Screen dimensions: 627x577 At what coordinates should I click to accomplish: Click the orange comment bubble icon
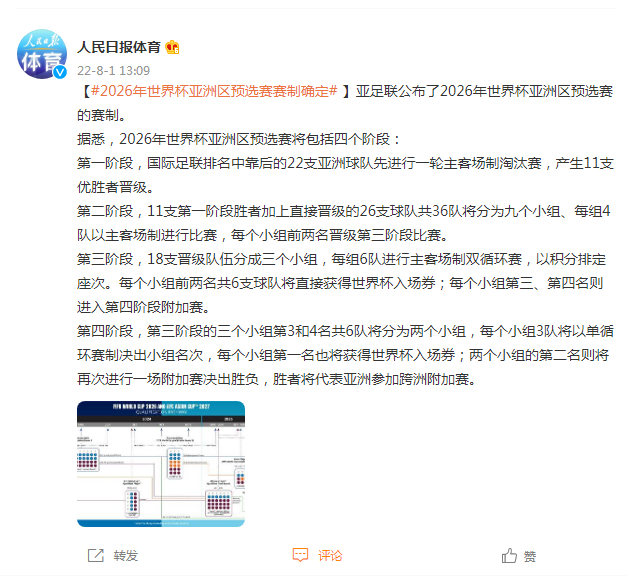click(x=300, y=555)
